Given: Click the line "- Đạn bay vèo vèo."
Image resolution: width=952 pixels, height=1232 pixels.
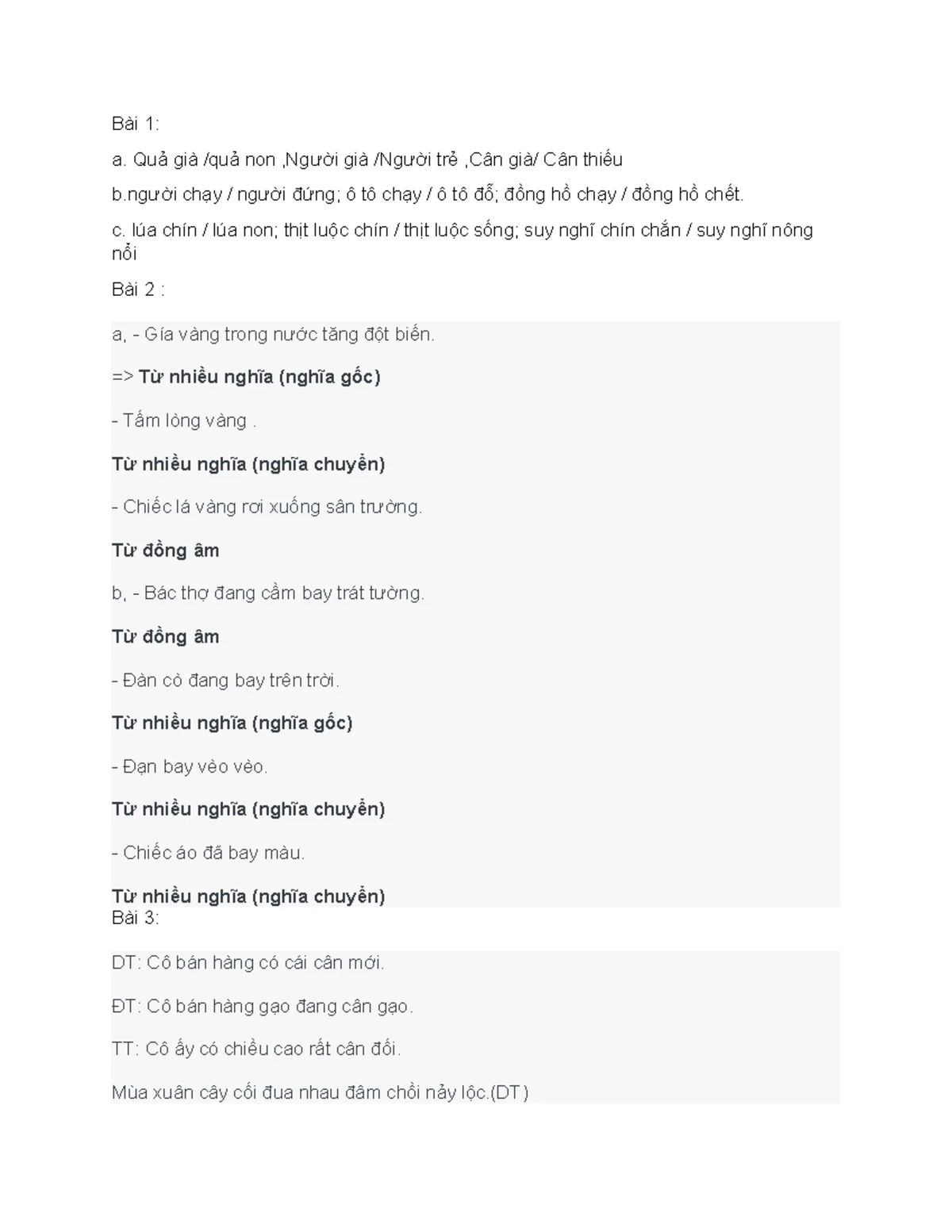Looking at the screenshot, I should pos(190,766).
